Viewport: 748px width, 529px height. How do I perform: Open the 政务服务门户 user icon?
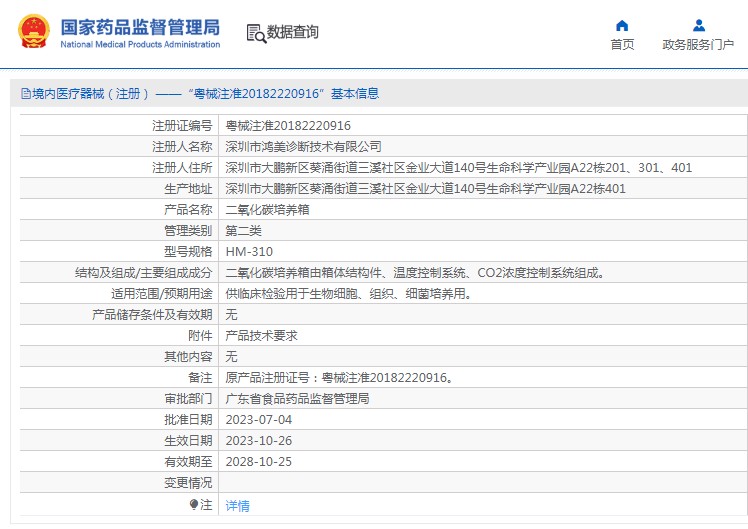coord(699,25)
